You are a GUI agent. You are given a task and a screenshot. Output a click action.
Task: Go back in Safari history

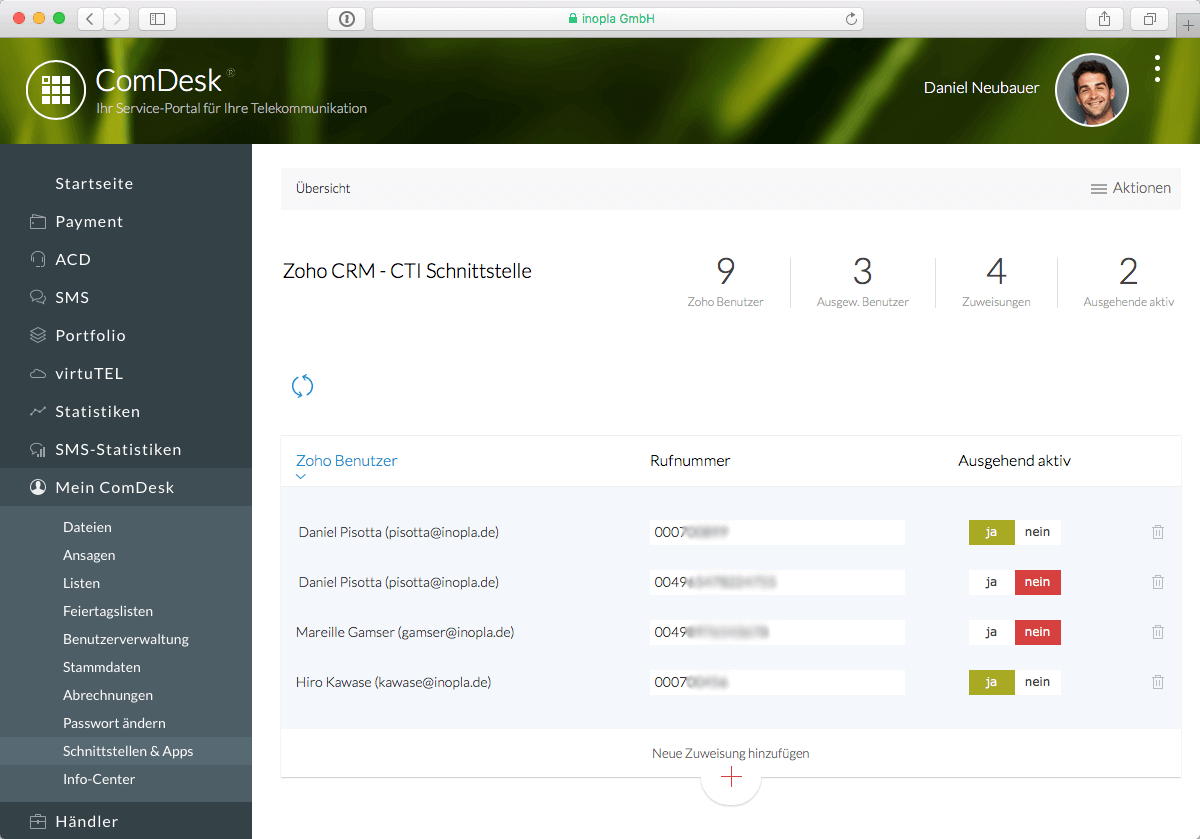point(90,18)
